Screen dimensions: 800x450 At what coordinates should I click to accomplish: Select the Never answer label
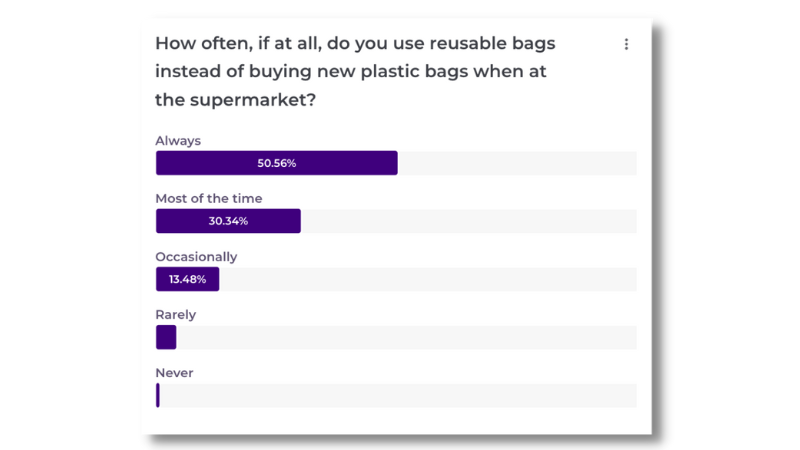pos(174,373)
